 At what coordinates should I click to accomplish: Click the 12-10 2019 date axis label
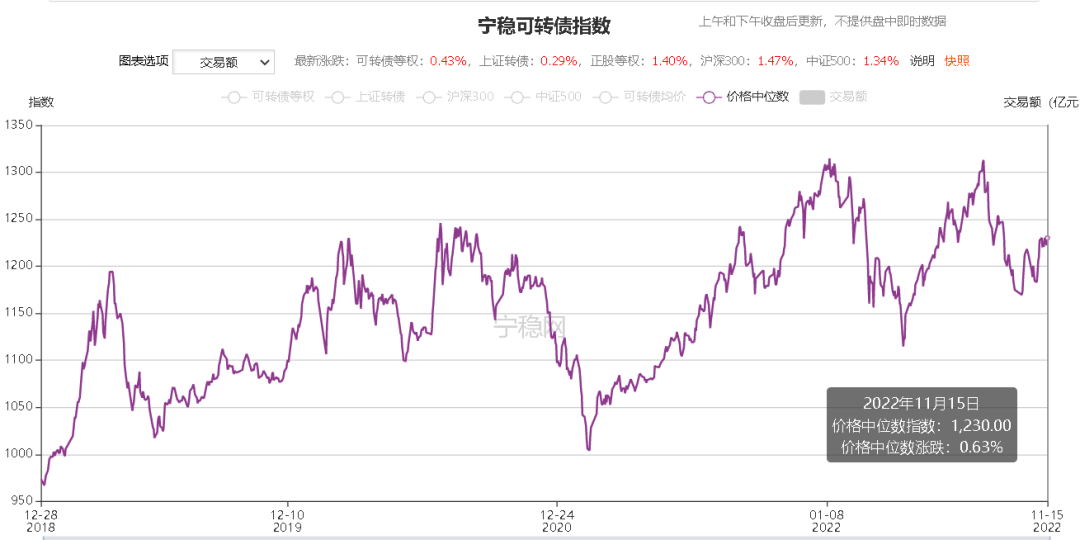click(x=287, y=520)
